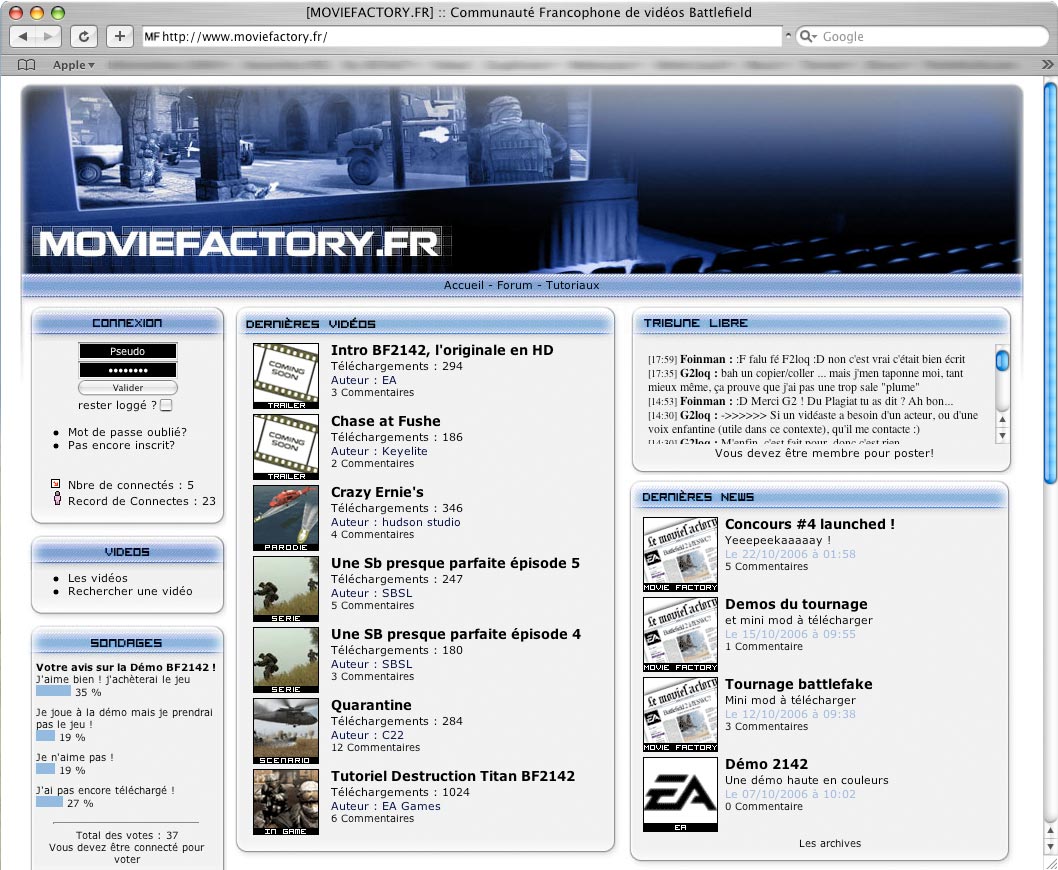1058x870 pixels.
Task: Open Demos du tournage news thumbnail
Action: (x=680, y=634)
